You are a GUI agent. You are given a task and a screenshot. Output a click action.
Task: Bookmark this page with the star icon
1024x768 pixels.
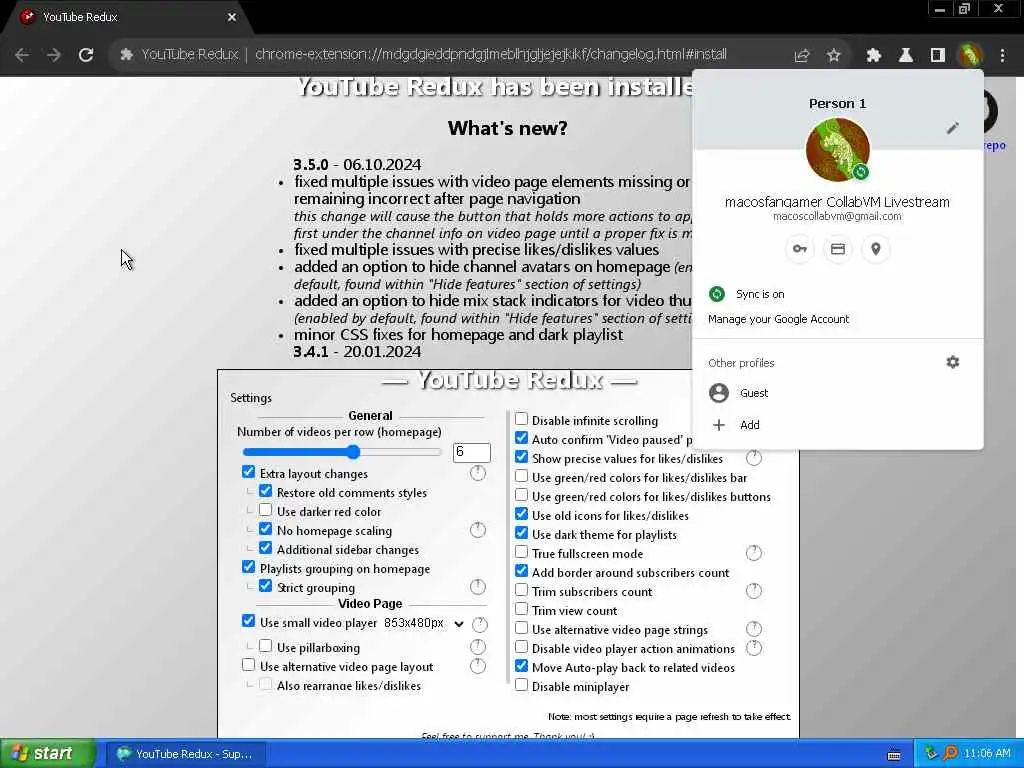833,56
